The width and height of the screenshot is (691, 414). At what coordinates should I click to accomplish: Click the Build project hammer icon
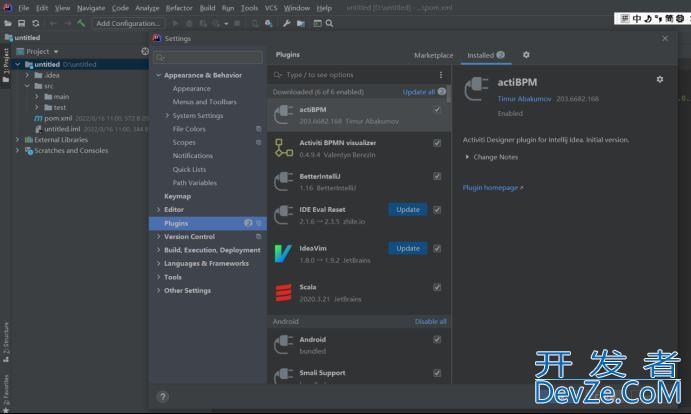tap(81, 23)
